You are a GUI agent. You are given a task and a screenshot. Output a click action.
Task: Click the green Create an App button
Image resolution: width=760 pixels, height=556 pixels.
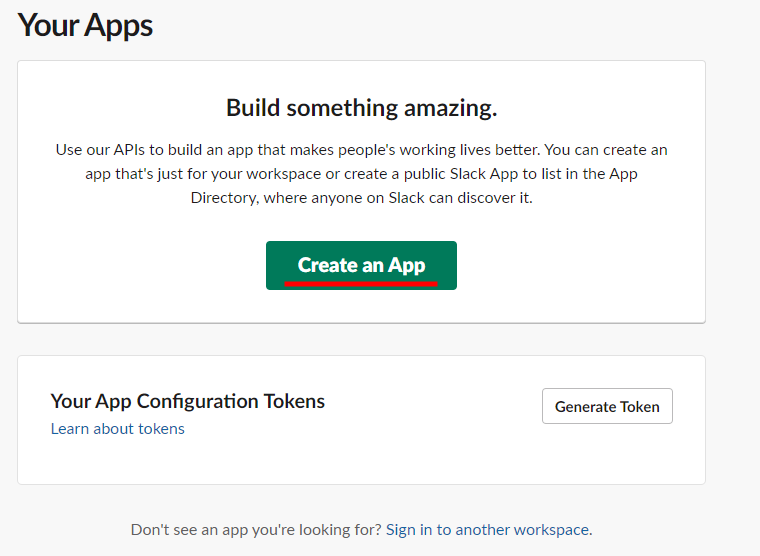tap(361, 265)
